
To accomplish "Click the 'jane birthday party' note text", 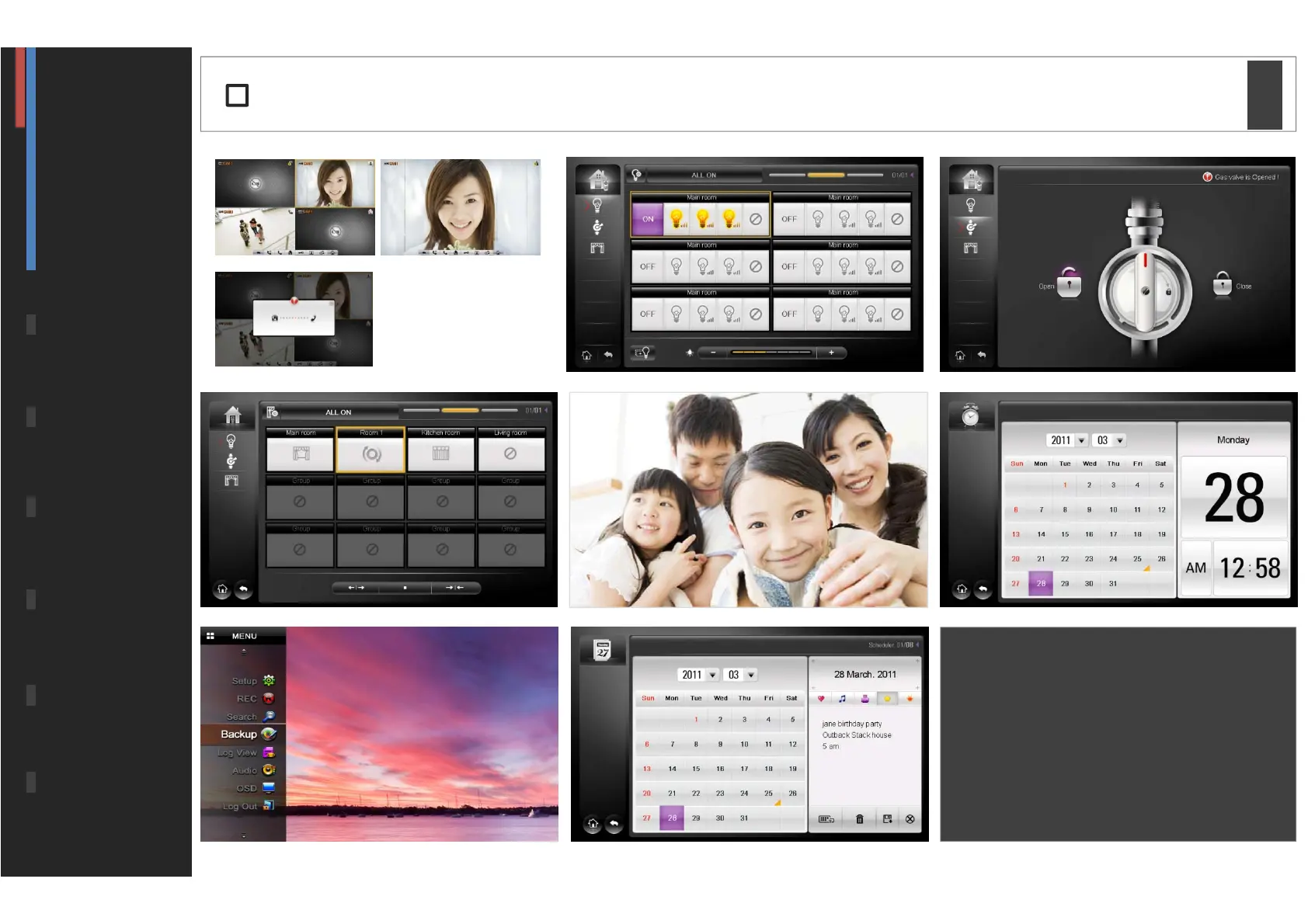I will pyautogui.click(x=852, y=724).
